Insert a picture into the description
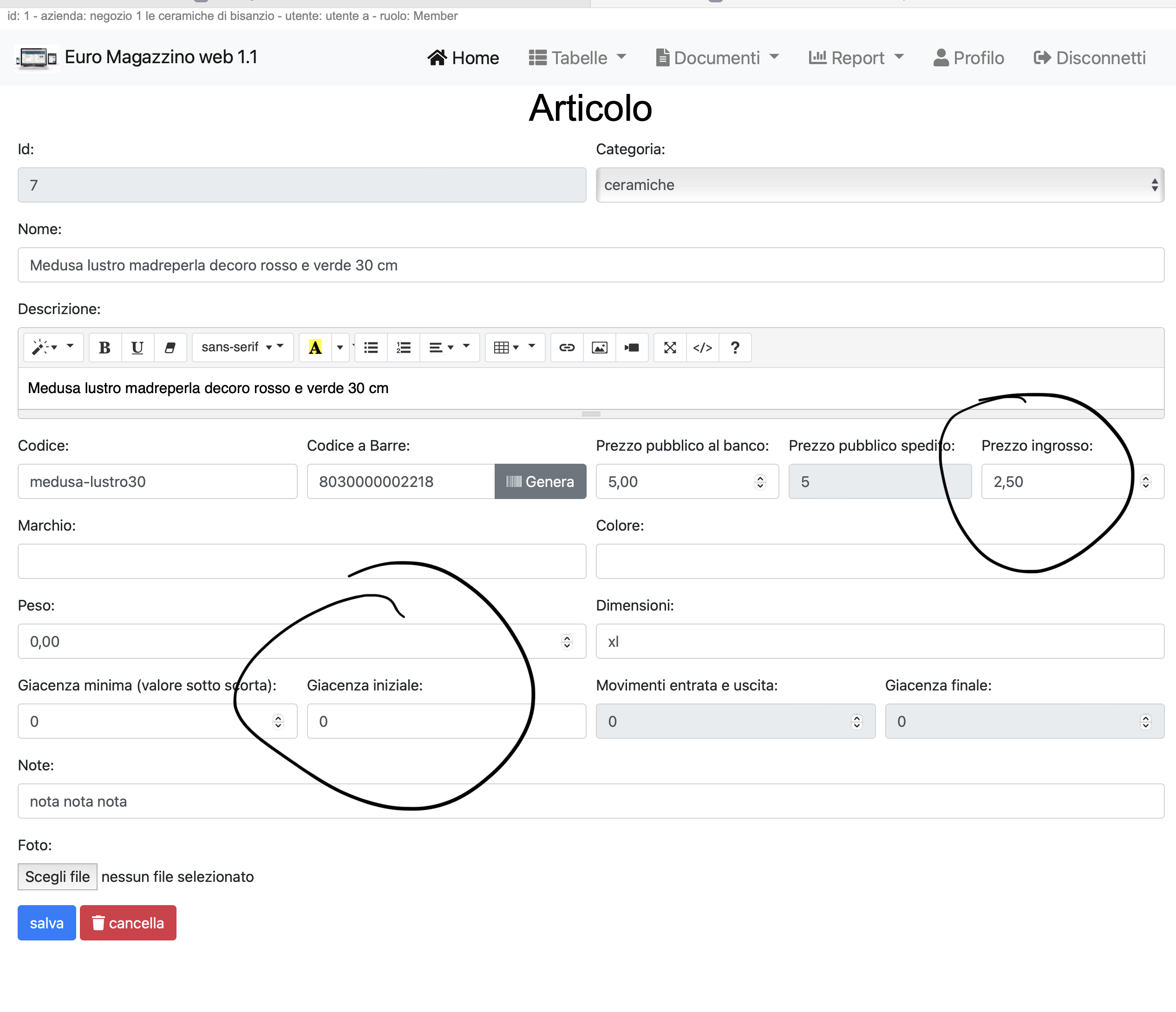Screen dimensions: 1176x1012 click(599, 348)
